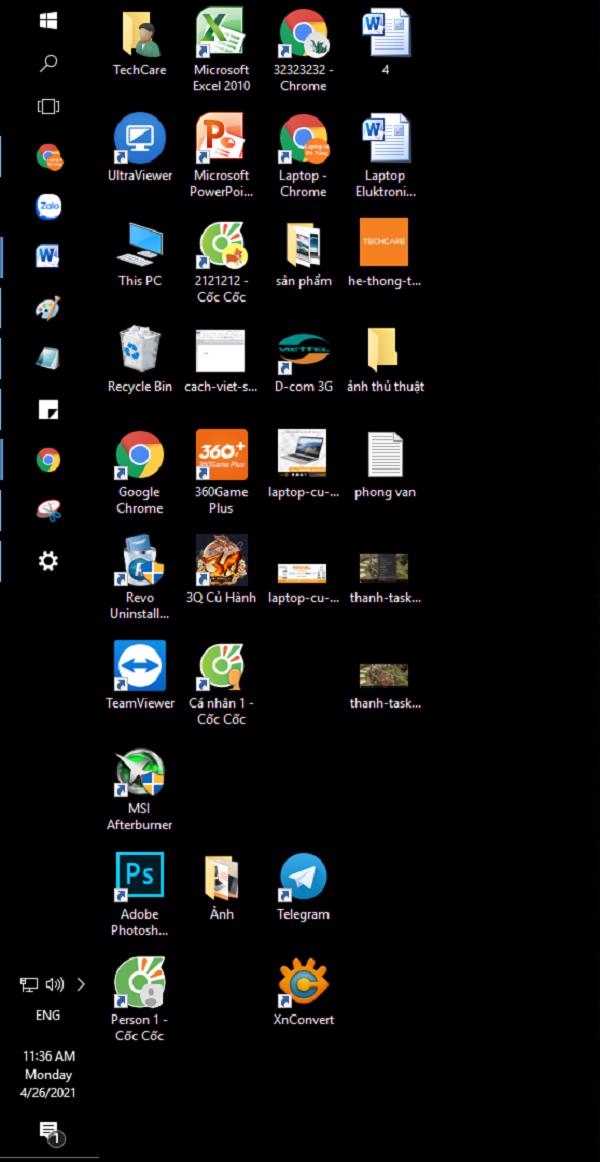Select laptop-cu file beside 360Game Plus
600x1162 pixels.
point(303,463)
